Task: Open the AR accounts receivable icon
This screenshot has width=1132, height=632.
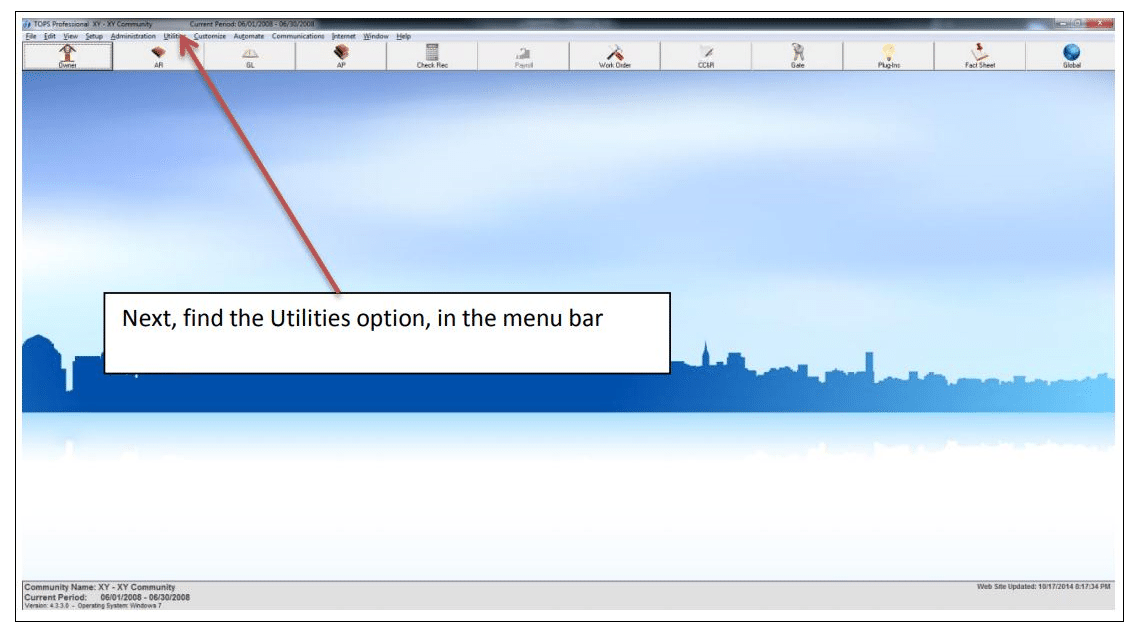Action: coord(159,56)
